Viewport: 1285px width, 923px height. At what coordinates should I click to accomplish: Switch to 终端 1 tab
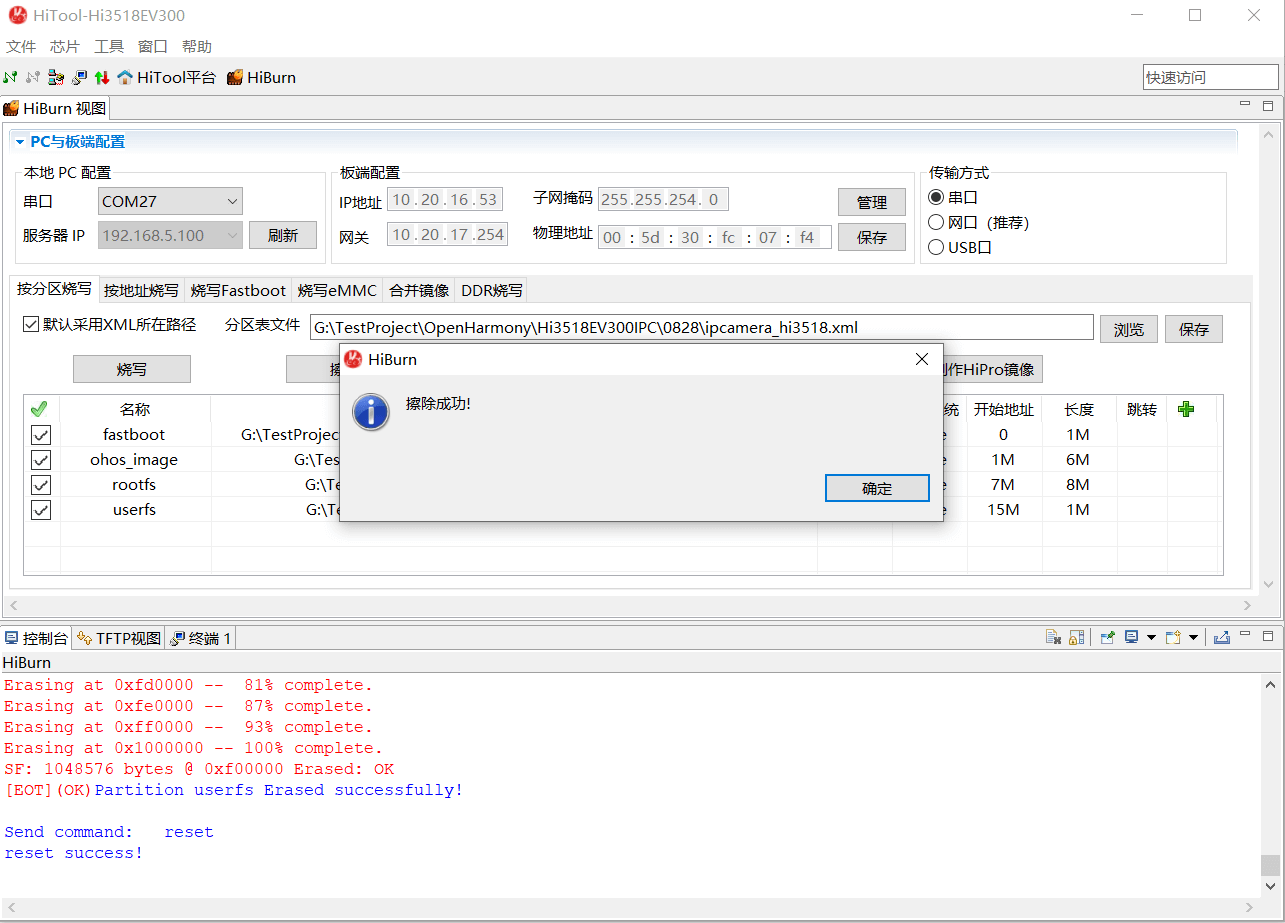(201, 638)
